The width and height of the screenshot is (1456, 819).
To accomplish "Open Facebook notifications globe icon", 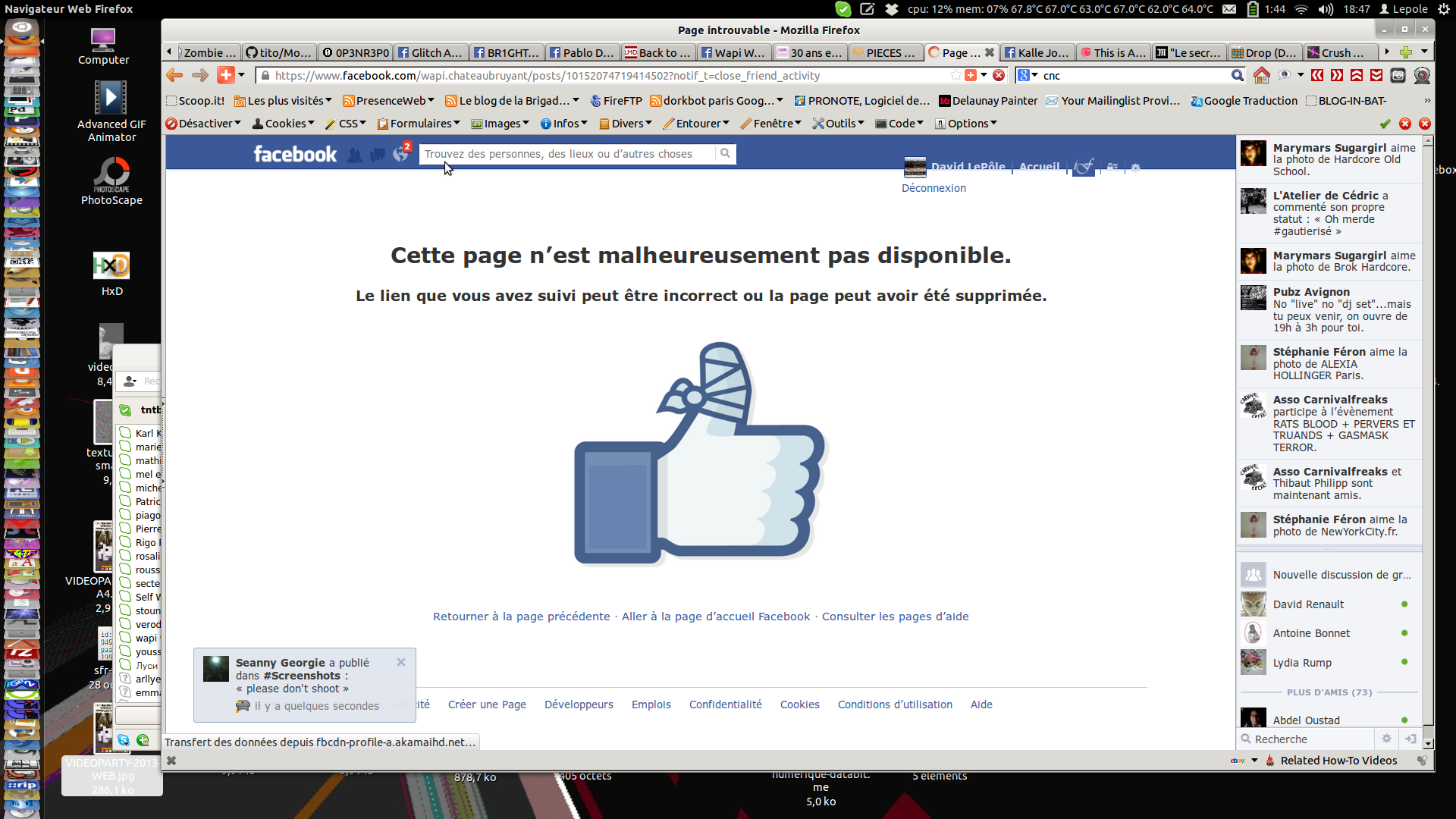I will coord(400,155).
